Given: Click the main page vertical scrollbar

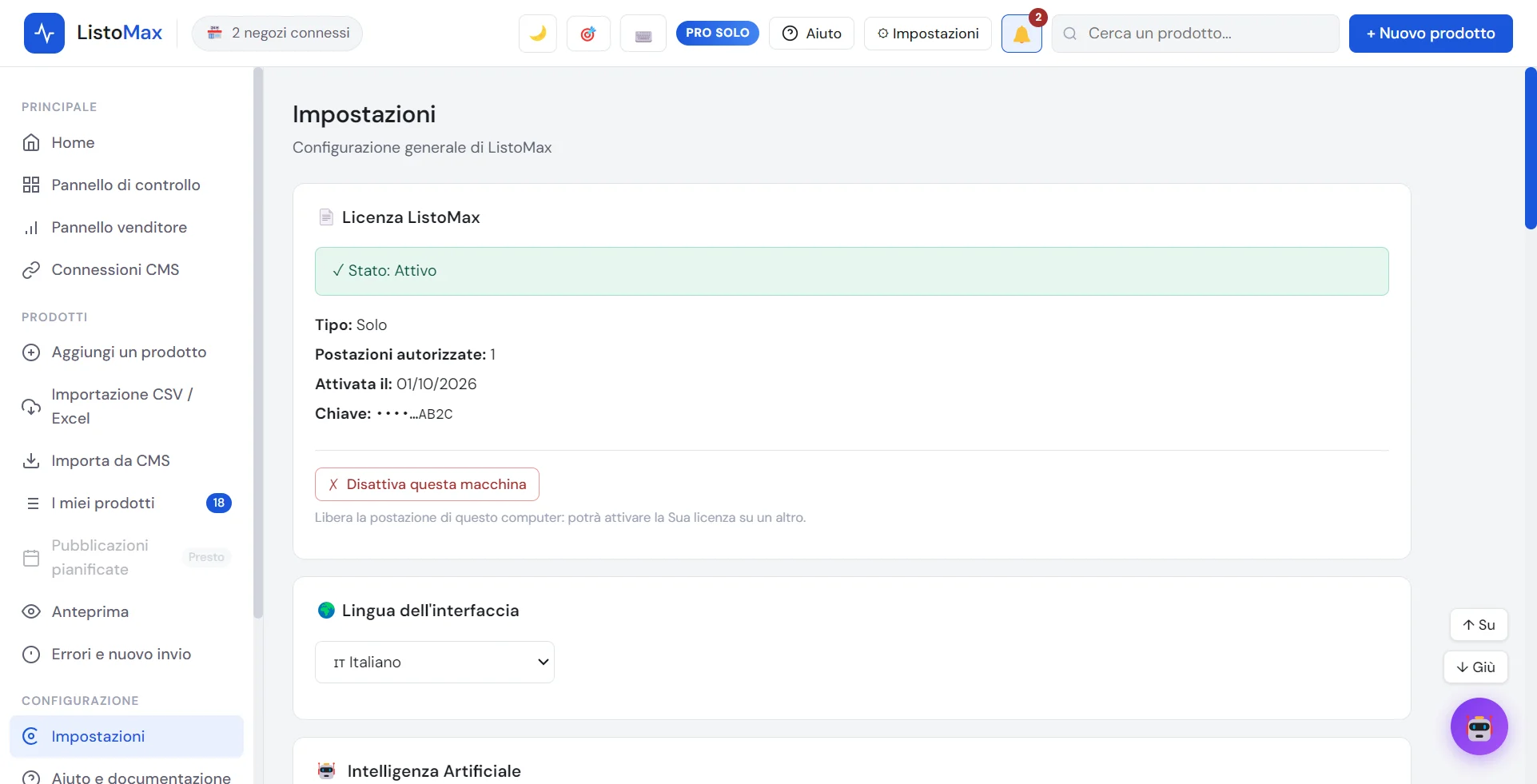Looking at the screenshot, I should (x=1531, y=149).
